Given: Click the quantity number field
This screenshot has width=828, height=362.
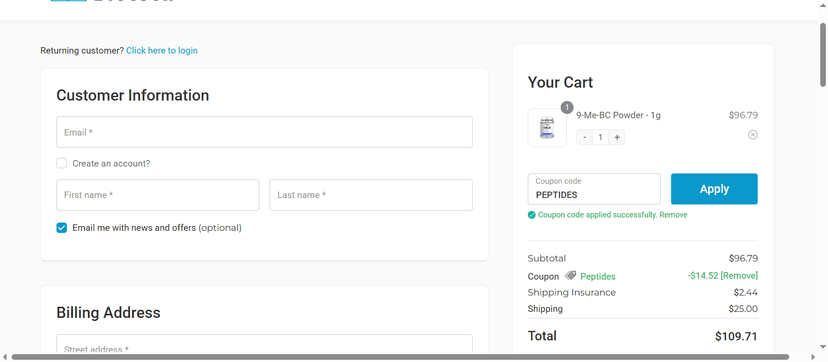Looking at the screenshot, I should [600, 138].
